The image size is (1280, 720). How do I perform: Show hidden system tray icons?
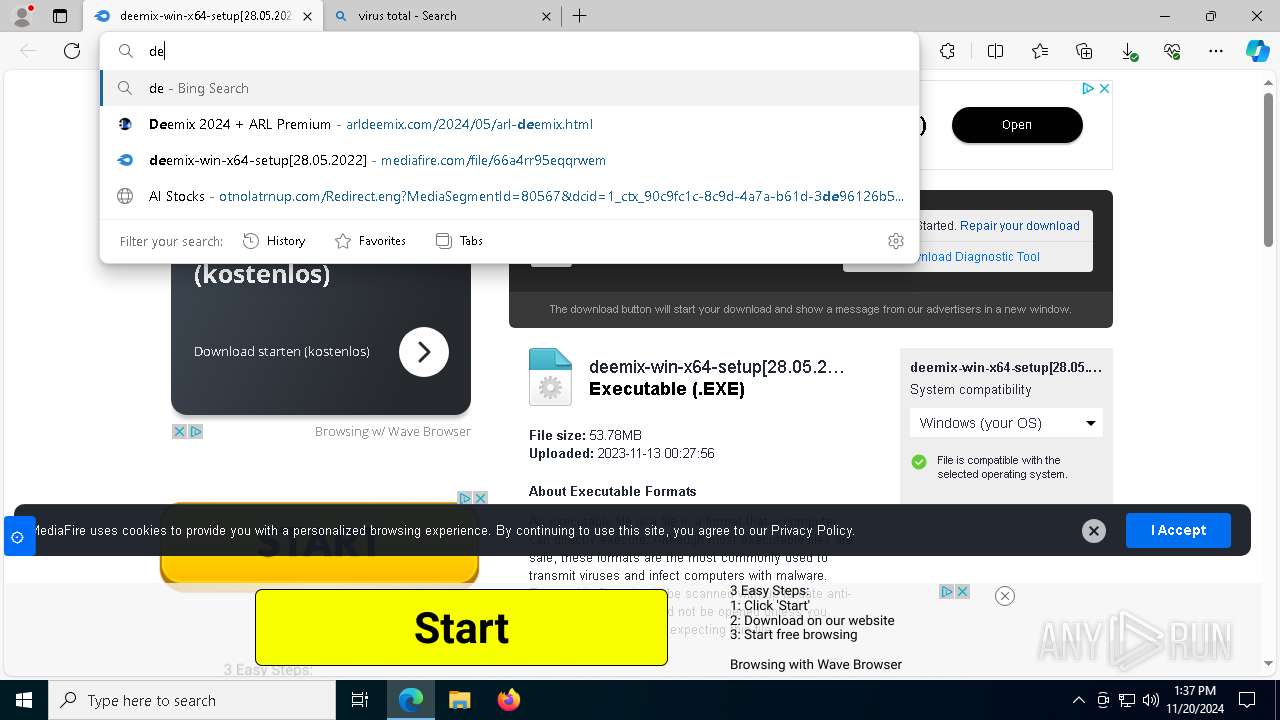click(1078, 700)
